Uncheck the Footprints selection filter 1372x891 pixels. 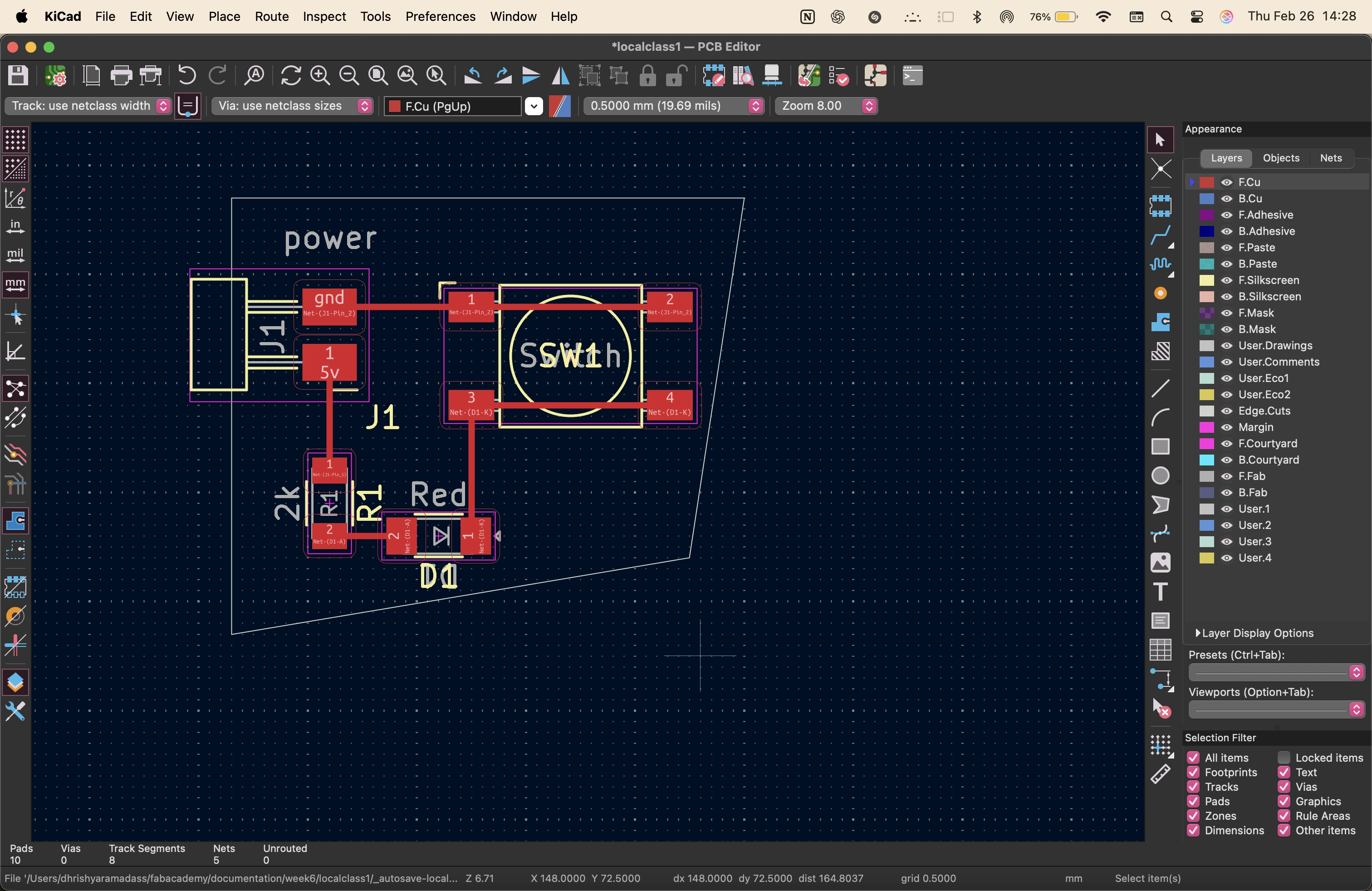pos(1193,772)
